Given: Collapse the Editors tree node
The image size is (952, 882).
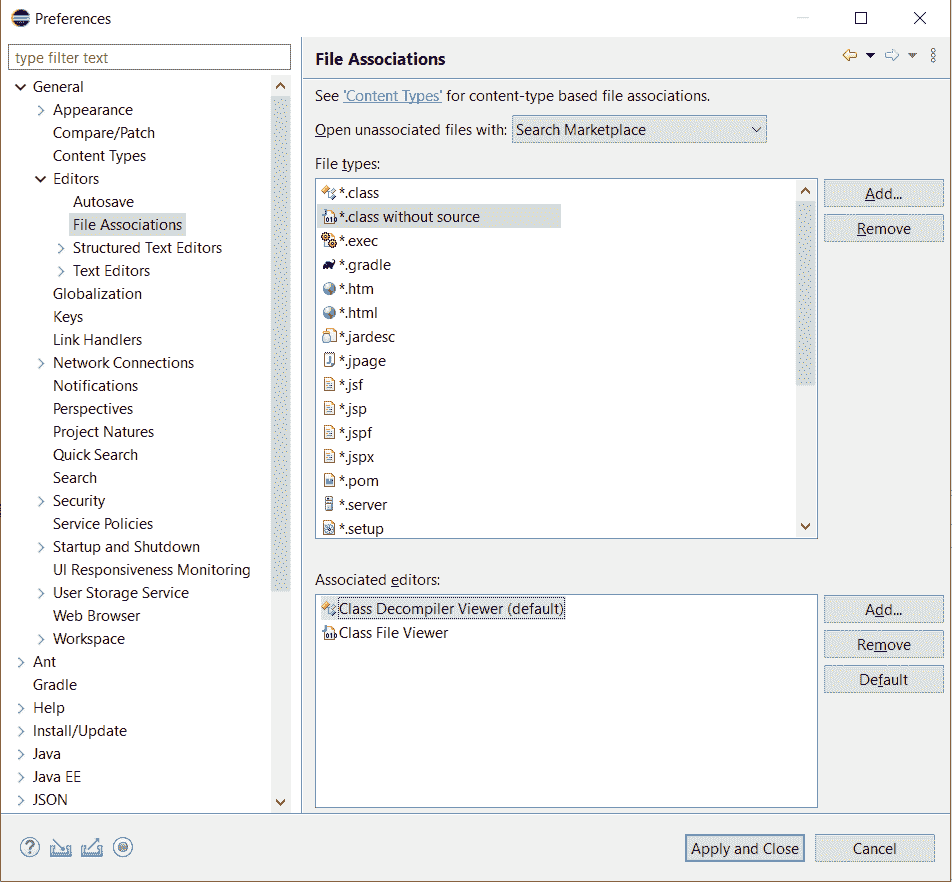Looking at the screenshot, I should click(x=41, y=179).
